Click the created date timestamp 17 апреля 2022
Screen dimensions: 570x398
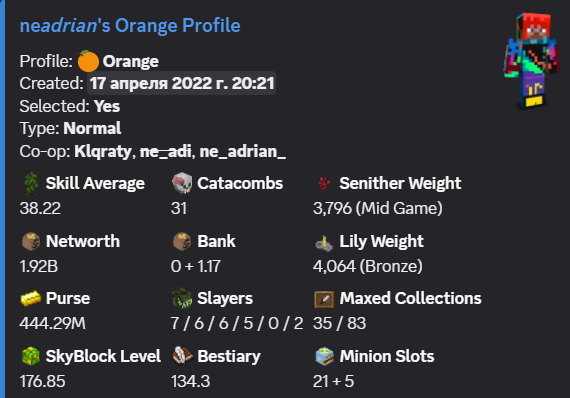click(x=181, y=83)
